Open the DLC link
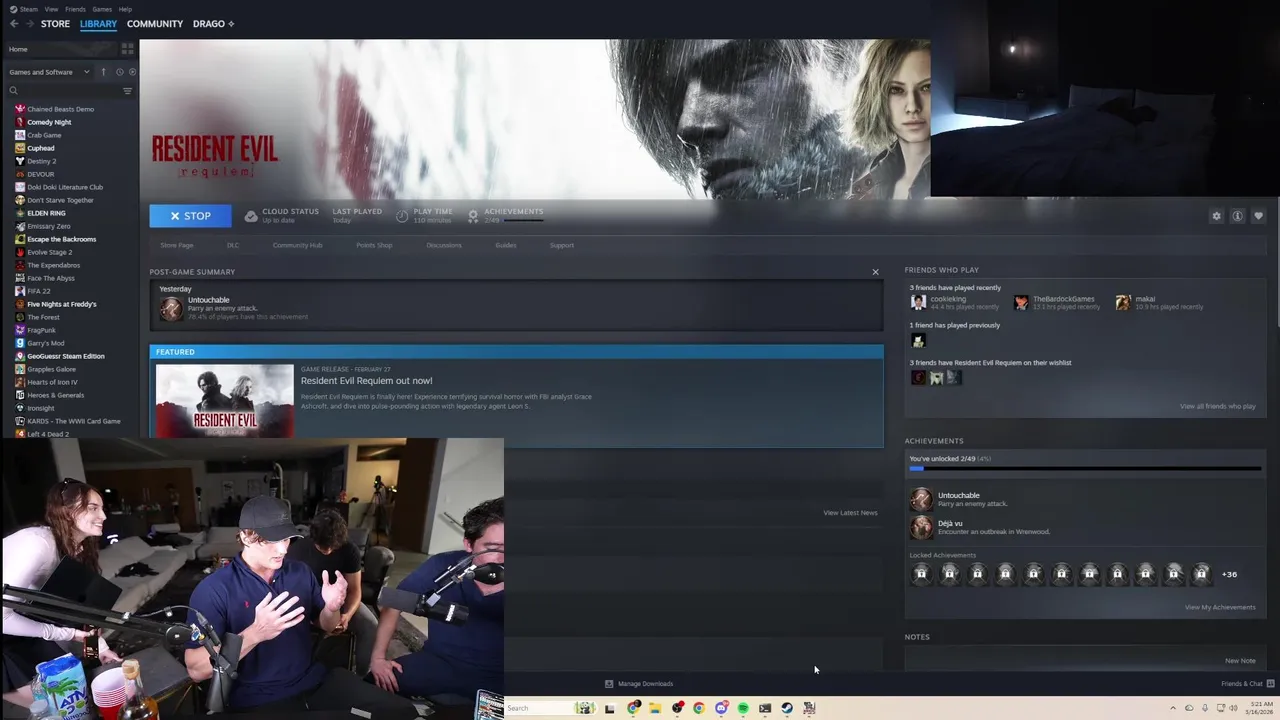Image resolution: width=1280 pixels, height=720 pixels. pyautogui.click(x=233, y=245)
